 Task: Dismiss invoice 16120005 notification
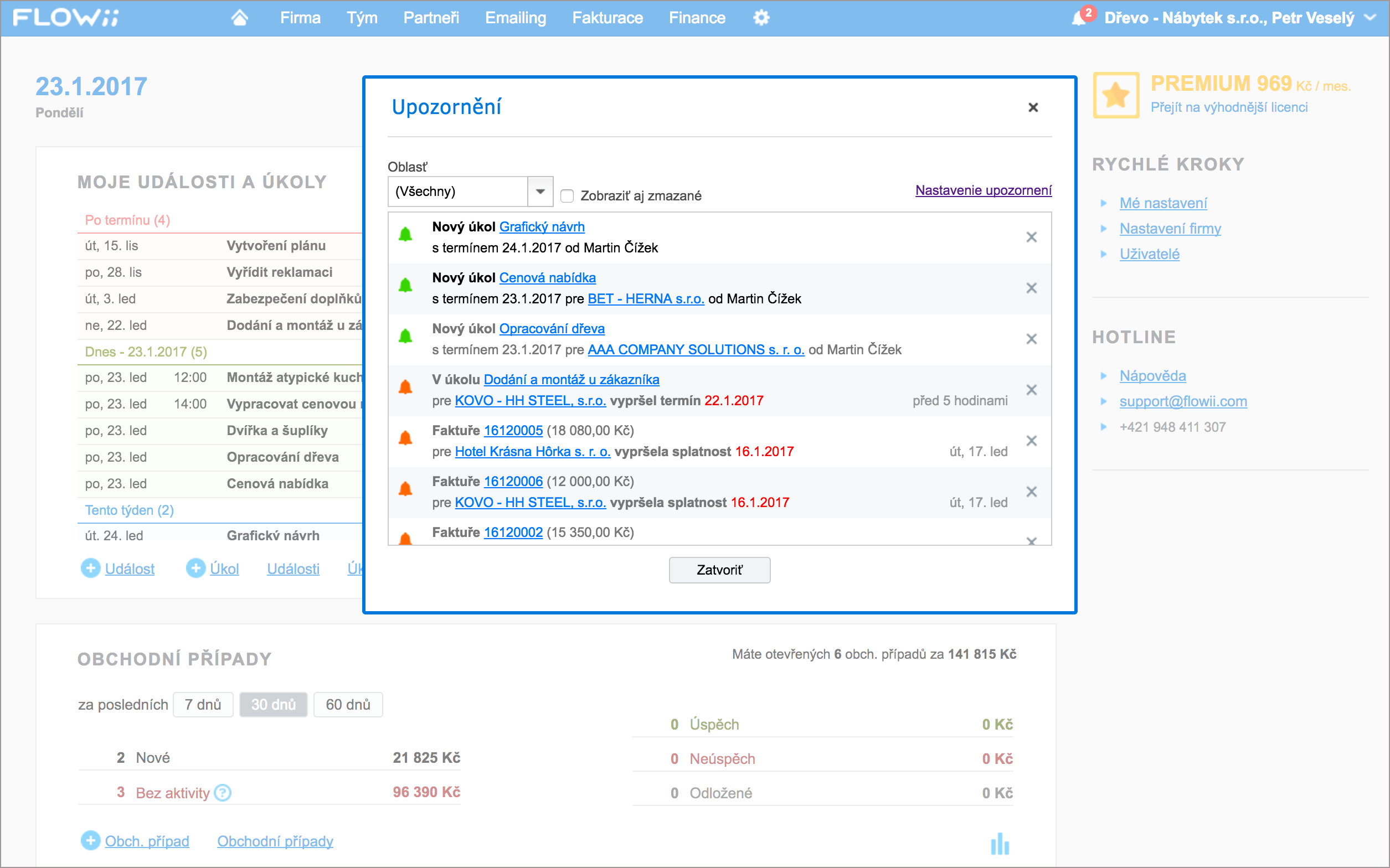[x=1031, y=441]
